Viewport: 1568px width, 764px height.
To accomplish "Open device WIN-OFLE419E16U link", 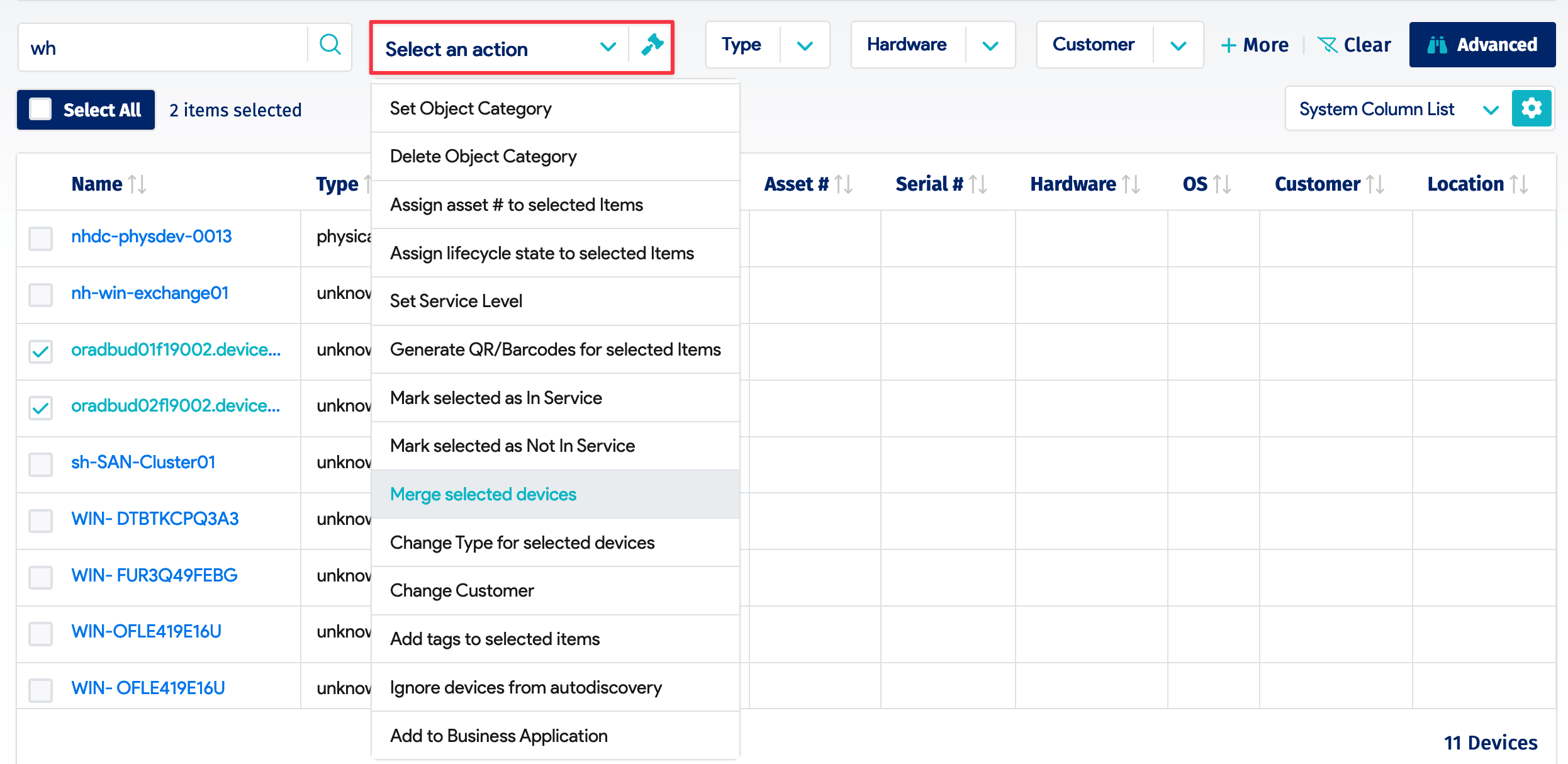I will point(146,632).
